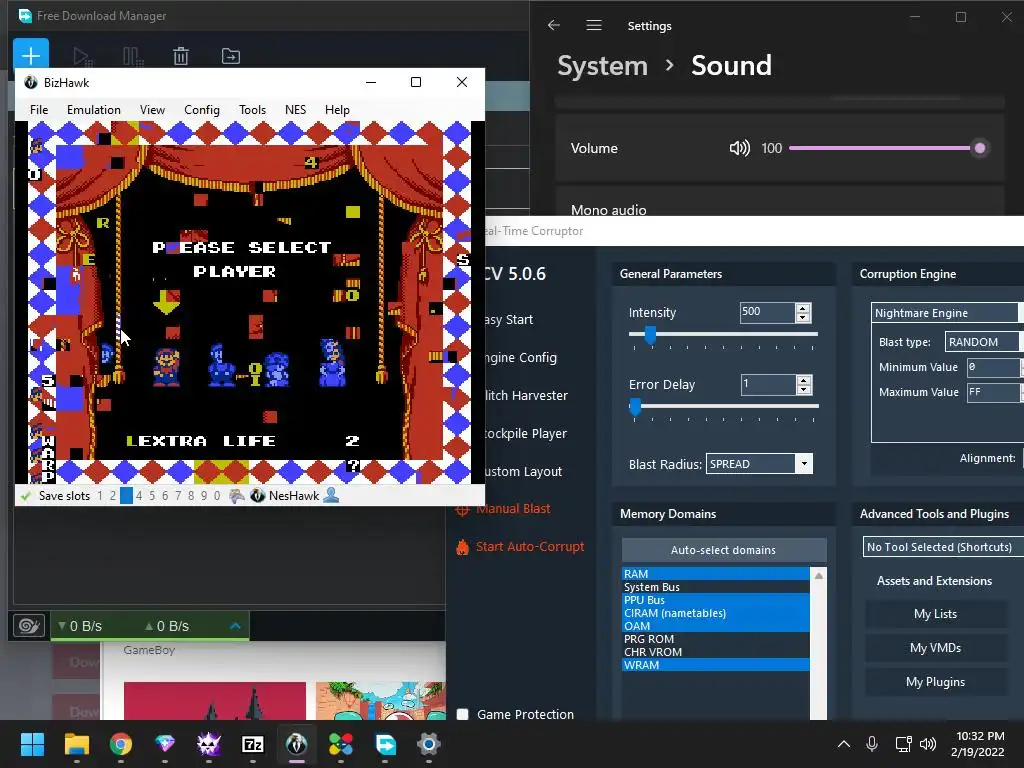Screen dimensions: 1024x768
Task: Click the volume speaker mute icon
Action: [739, 148]
